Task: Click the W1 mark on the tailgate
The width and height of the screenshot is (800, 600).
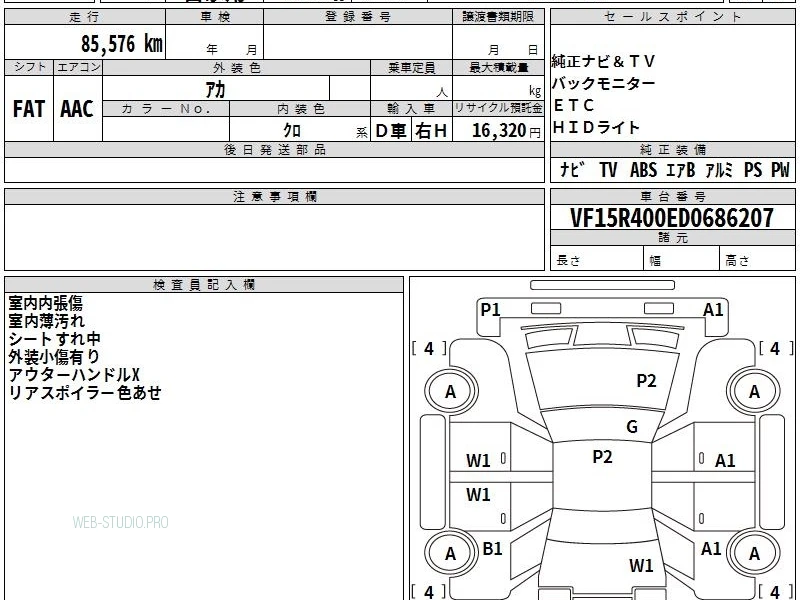Action: pyautogui.click(x=641, y=565)
